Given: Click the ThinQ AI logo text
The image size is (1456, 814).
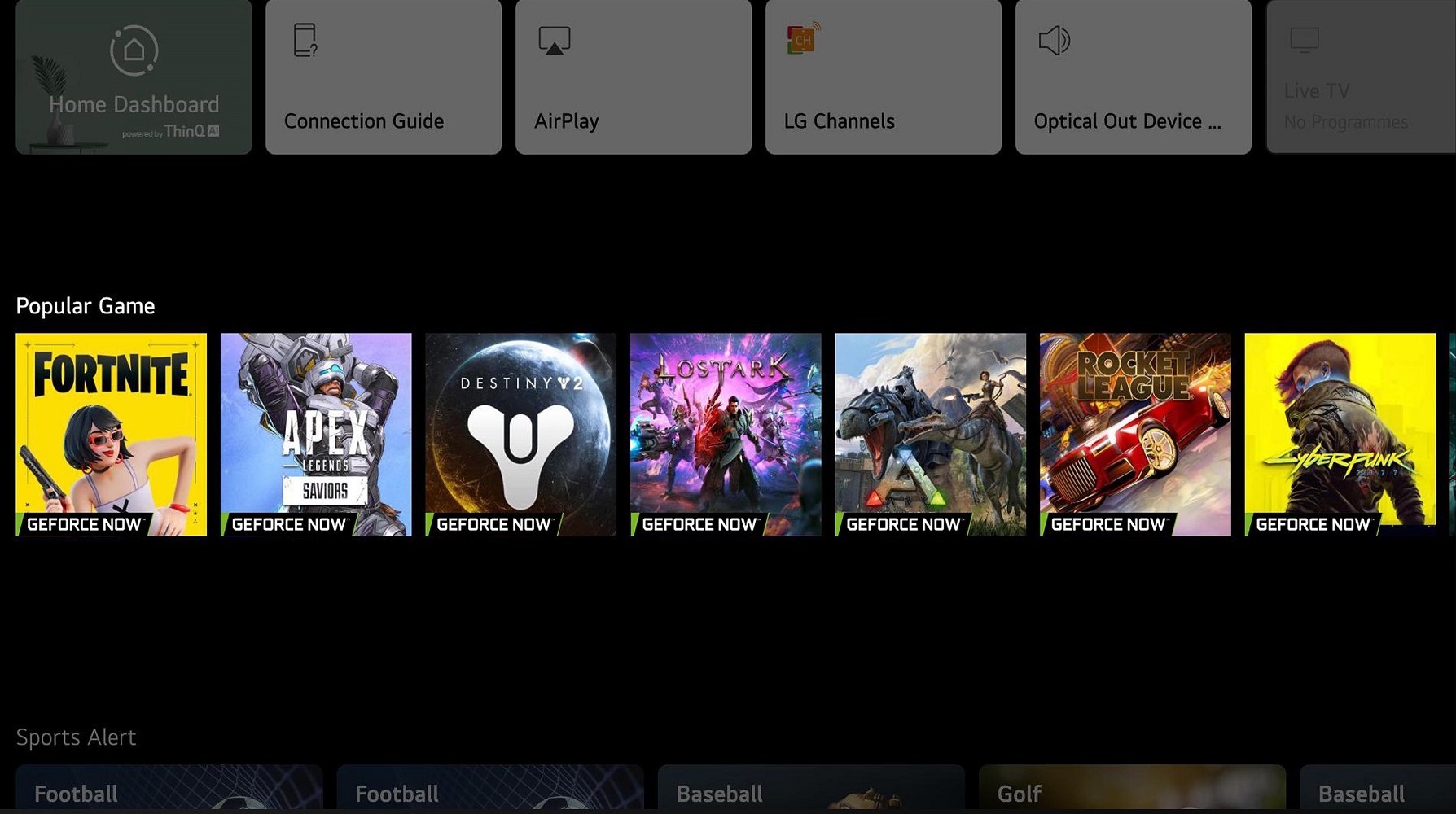Looking at the screenshot, I should point(191,131).
